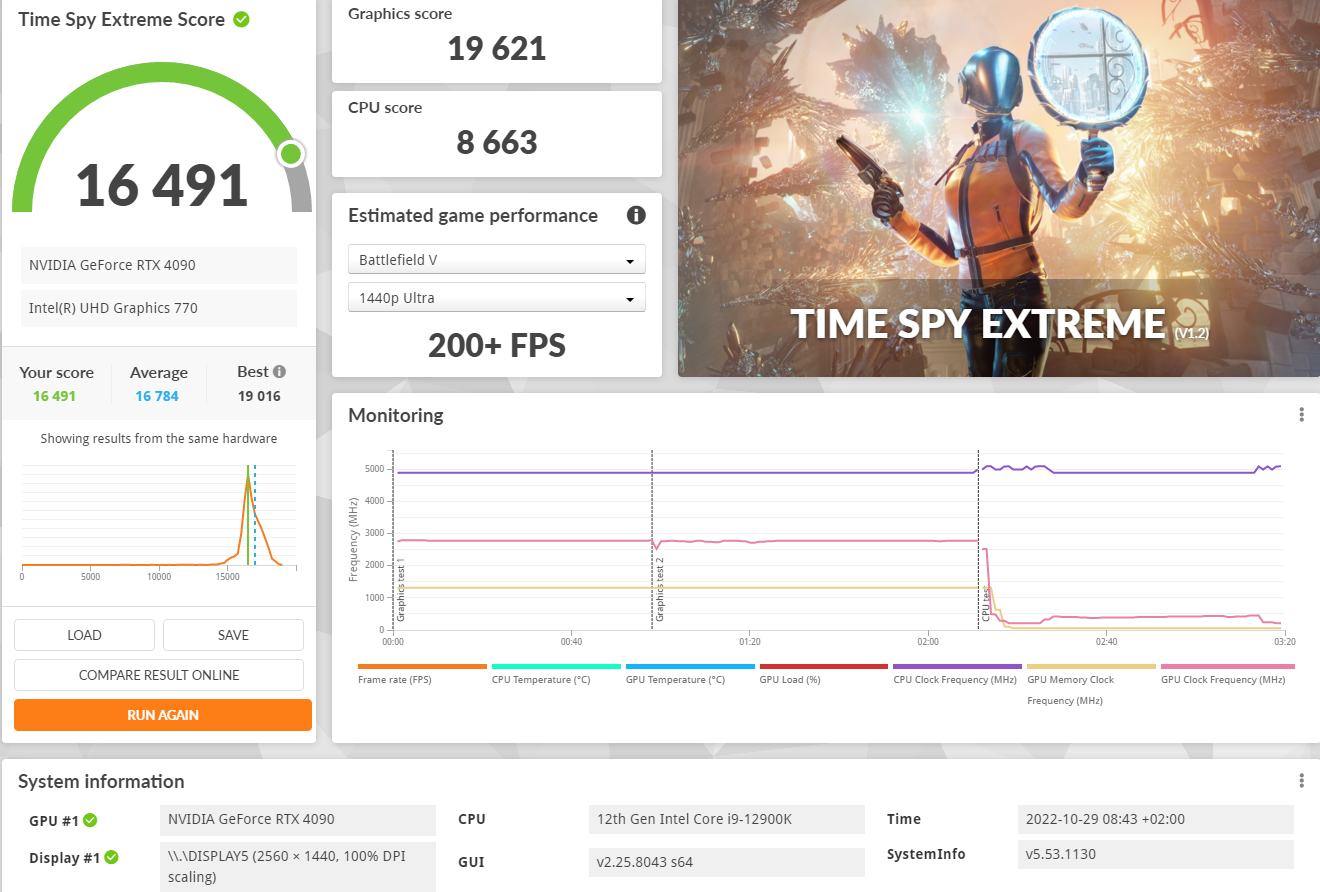Image resolution: width=1320 pixels, height=892 pixels.
Task: Click the System information heading
Action: [x=101, y=781]
